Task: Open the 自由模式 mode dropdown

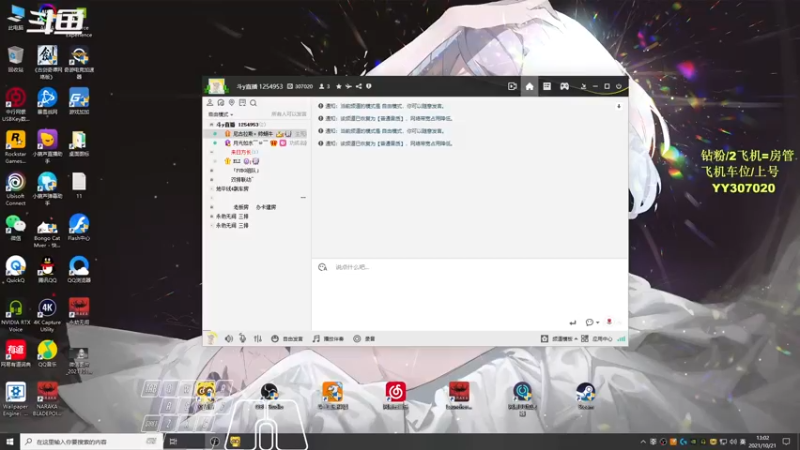Action: [x=221, y=114]
